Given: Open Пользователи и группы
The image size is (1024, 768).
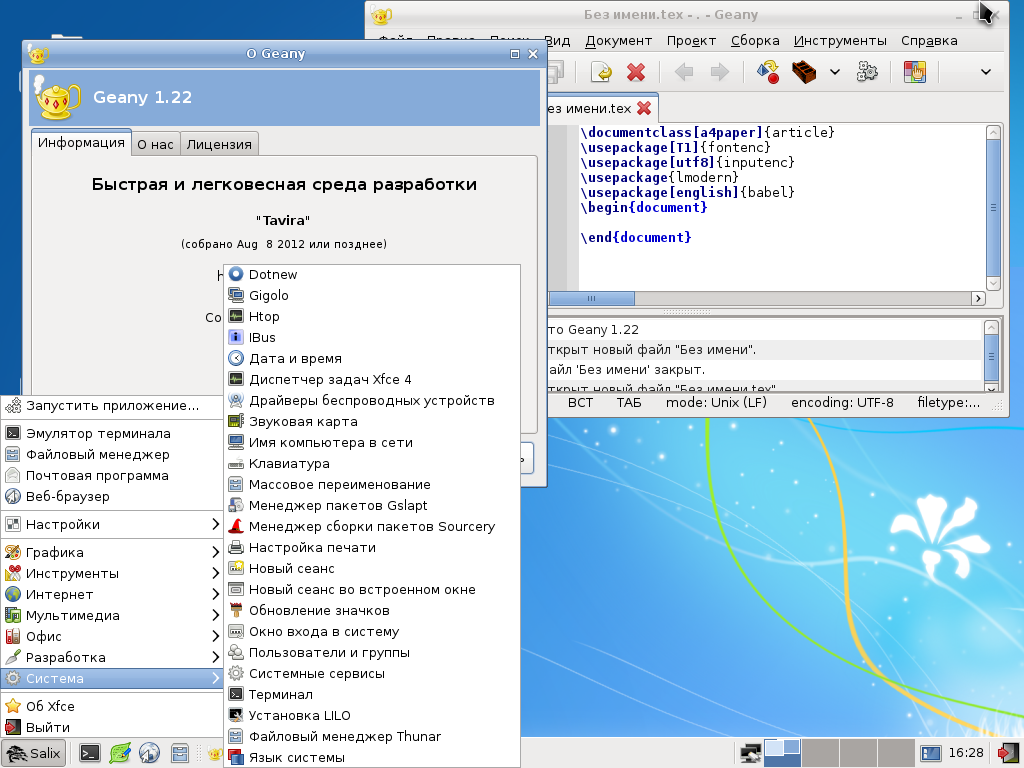Looking at the screenshot, I should (372, 652).
